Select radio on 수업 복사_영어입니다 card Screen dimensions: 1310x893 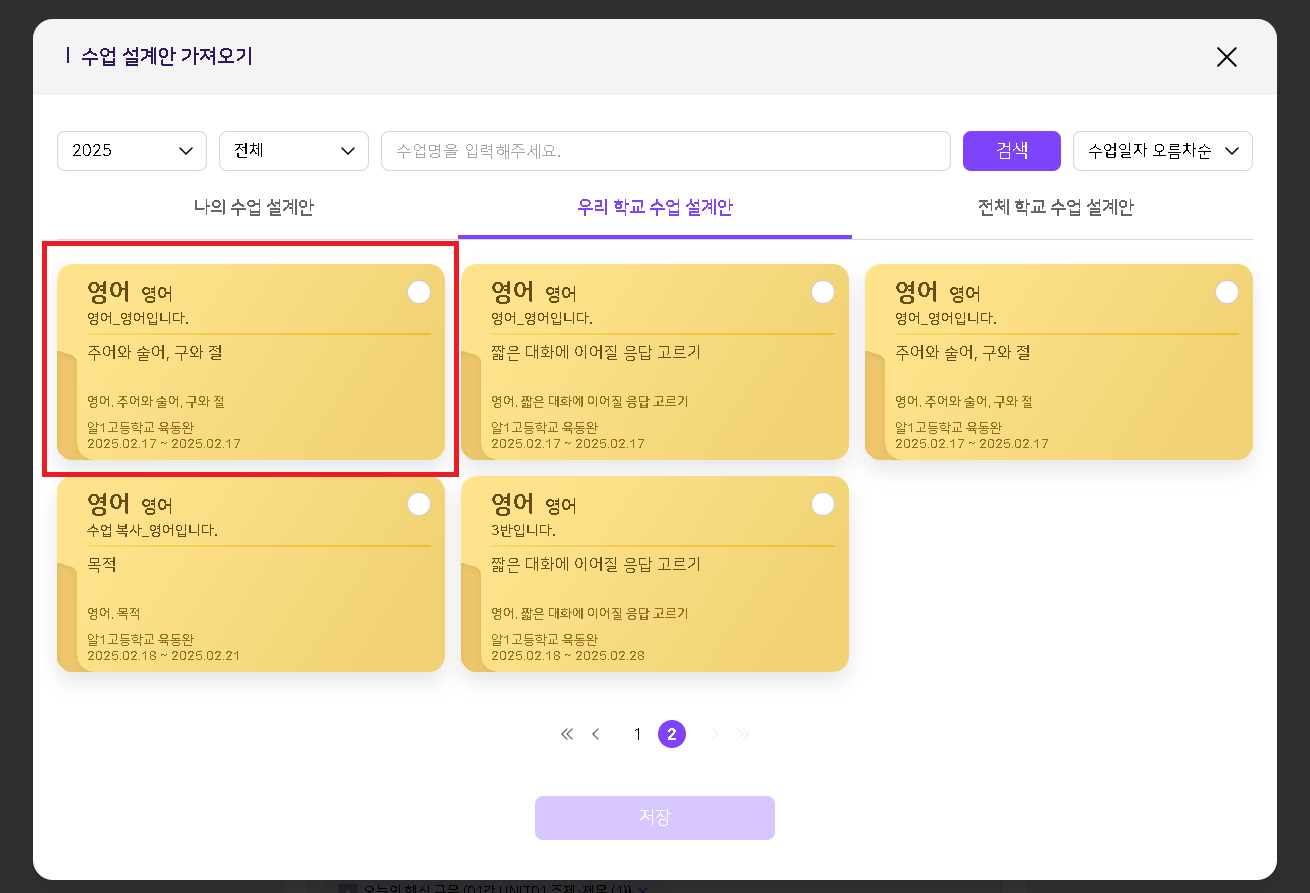pyautogui.click(x=419, y=504)
